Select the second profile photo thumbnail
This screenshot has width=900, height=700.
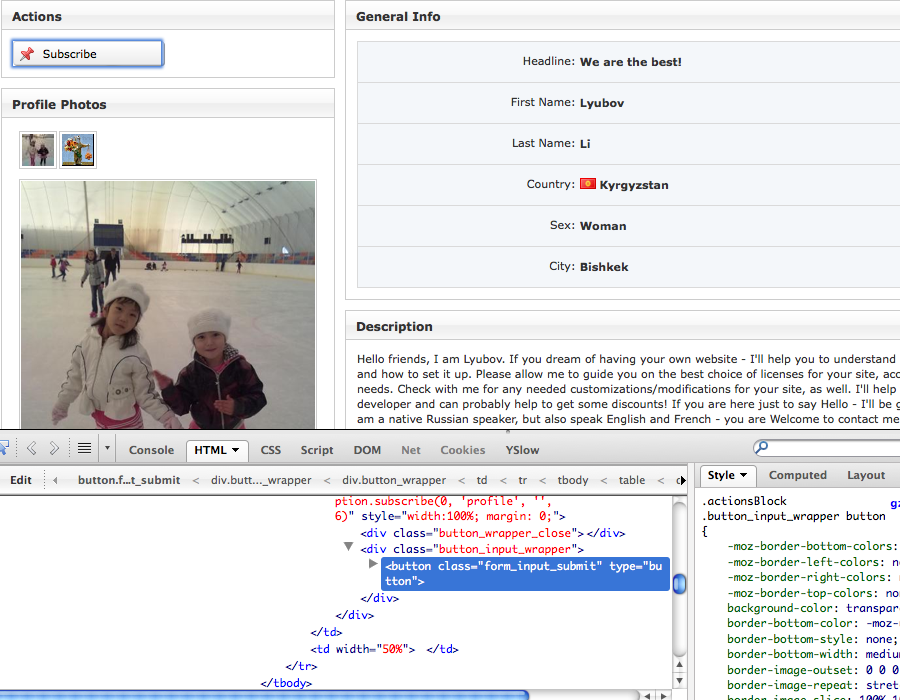tap(78, 150)
